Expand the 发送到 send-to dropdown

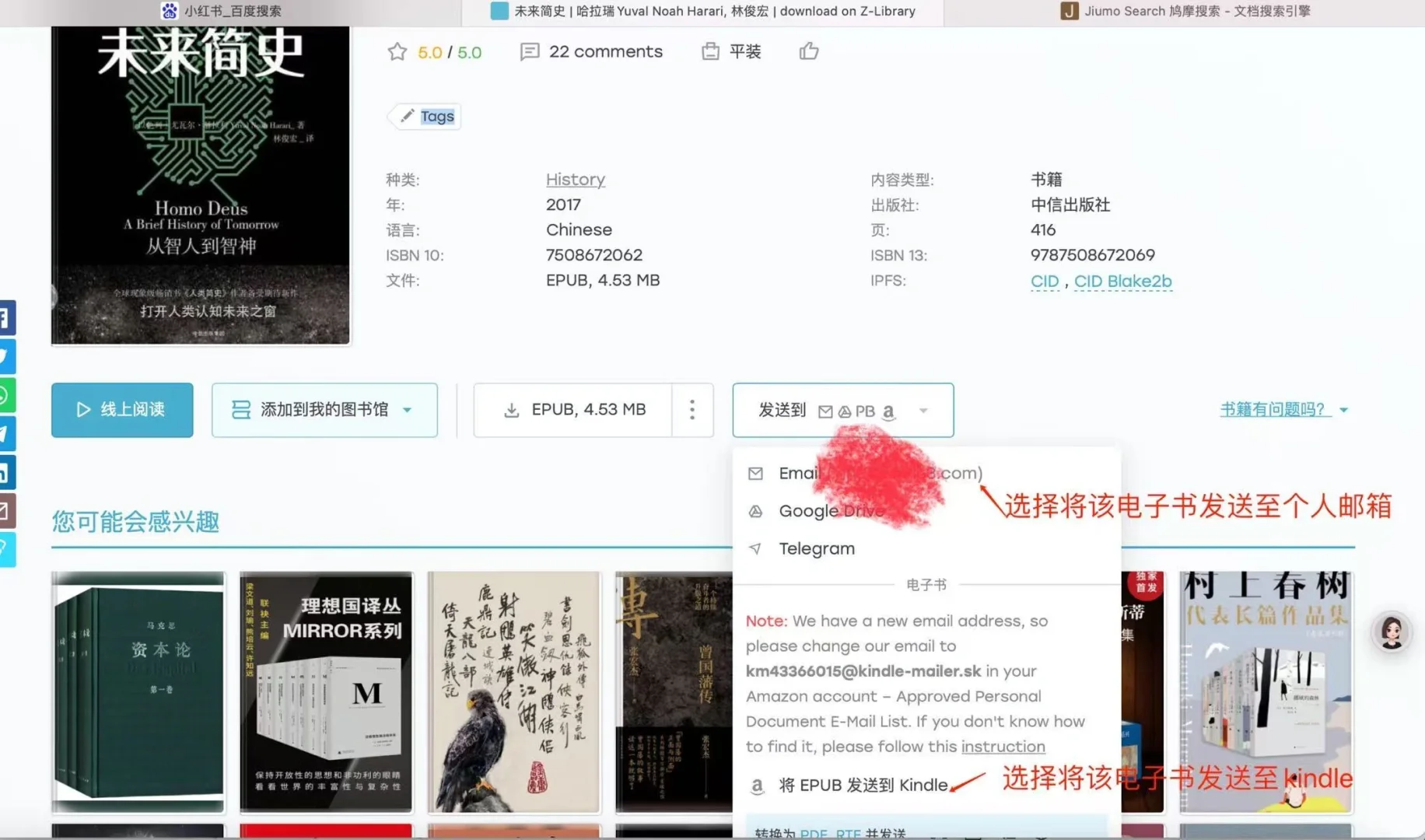coord(843,410)
